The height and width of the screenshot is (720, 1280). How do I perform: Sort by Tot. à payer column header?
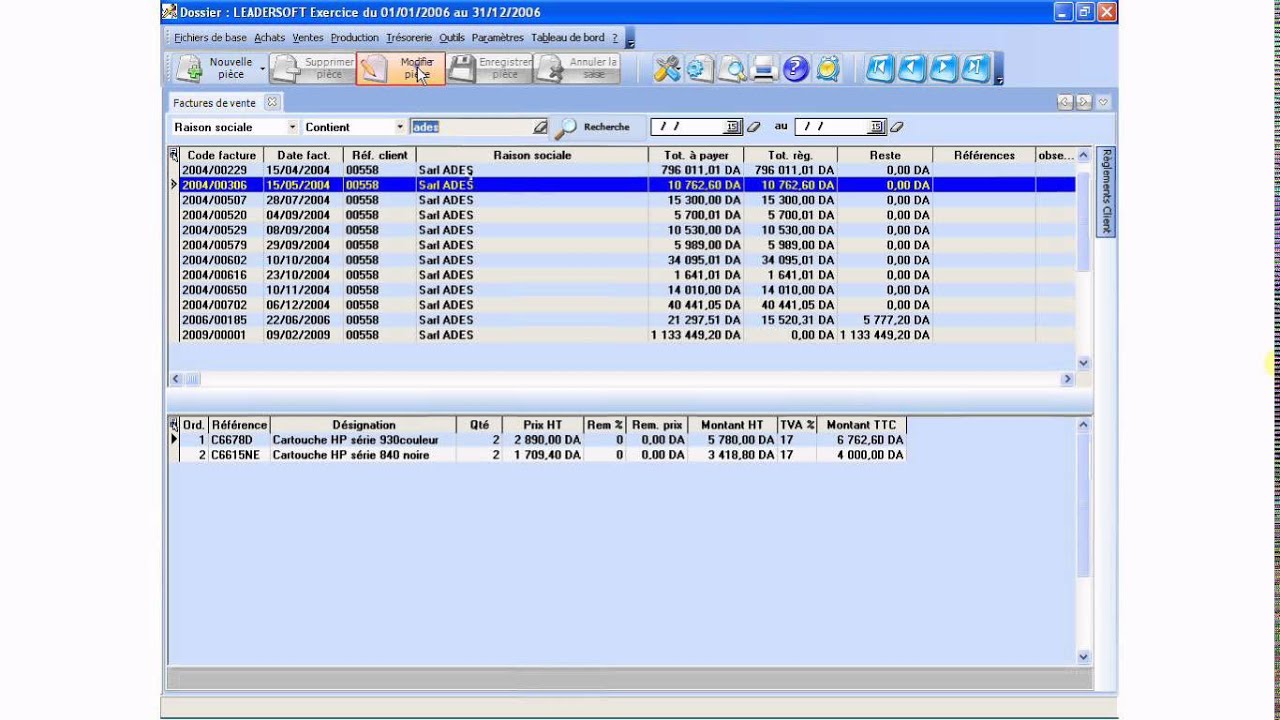(696, 155)
